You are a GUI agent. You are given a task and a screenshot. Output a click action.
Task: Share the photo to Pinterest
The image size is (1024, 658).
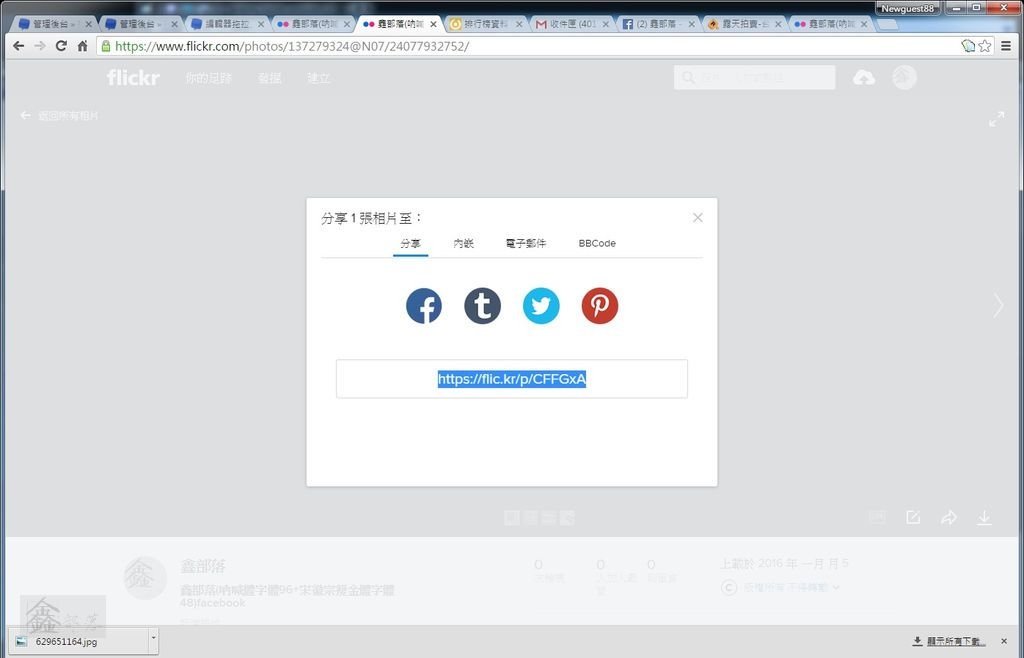(x=600, y=306)
